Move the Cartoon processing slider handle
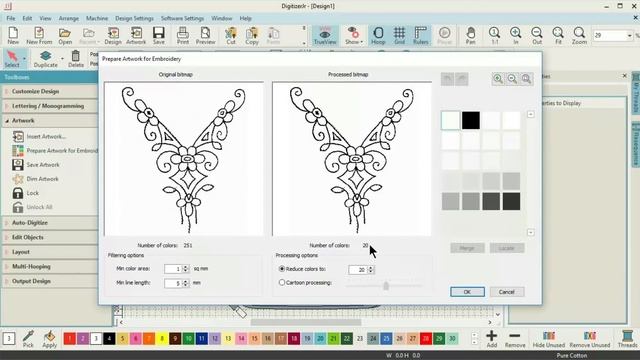Image resolution: width=640 pixels, height=360 pixels. [x=386, y=286]
